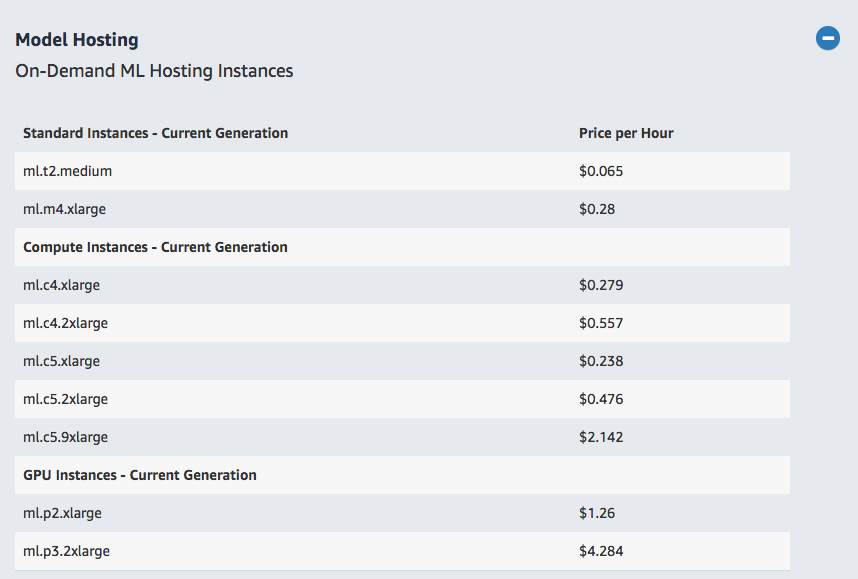Click the On-Demand ML Hosting Instances subtitle
Image resolution: width=858 pixels, height=579 pixels.
click(x=154, y=71)
